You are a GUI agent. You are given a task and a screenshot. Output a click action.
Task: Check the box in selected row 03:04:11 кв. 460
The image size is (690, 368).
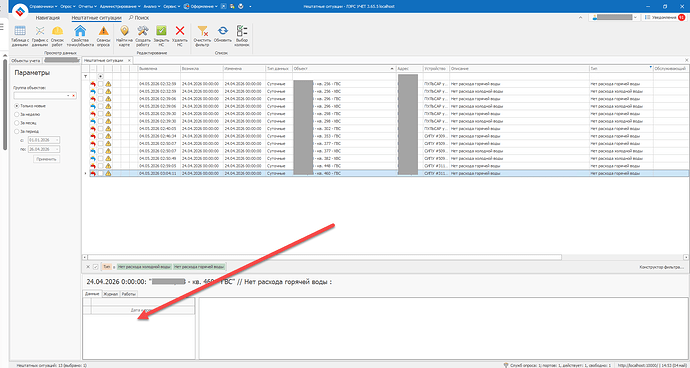(x=101, y=173)
